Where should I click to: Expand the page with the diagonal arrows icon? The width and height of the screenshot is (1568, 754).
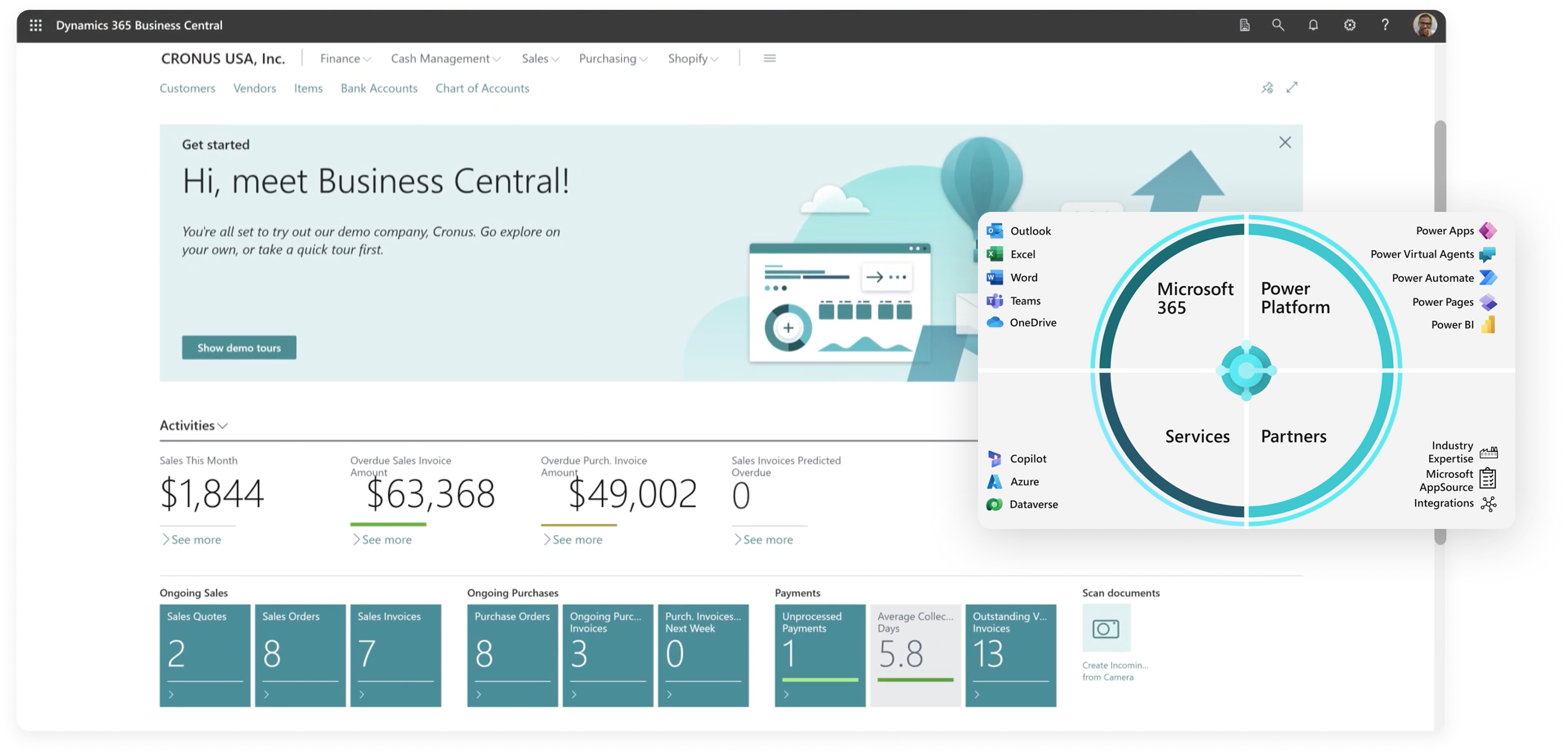1292,88
